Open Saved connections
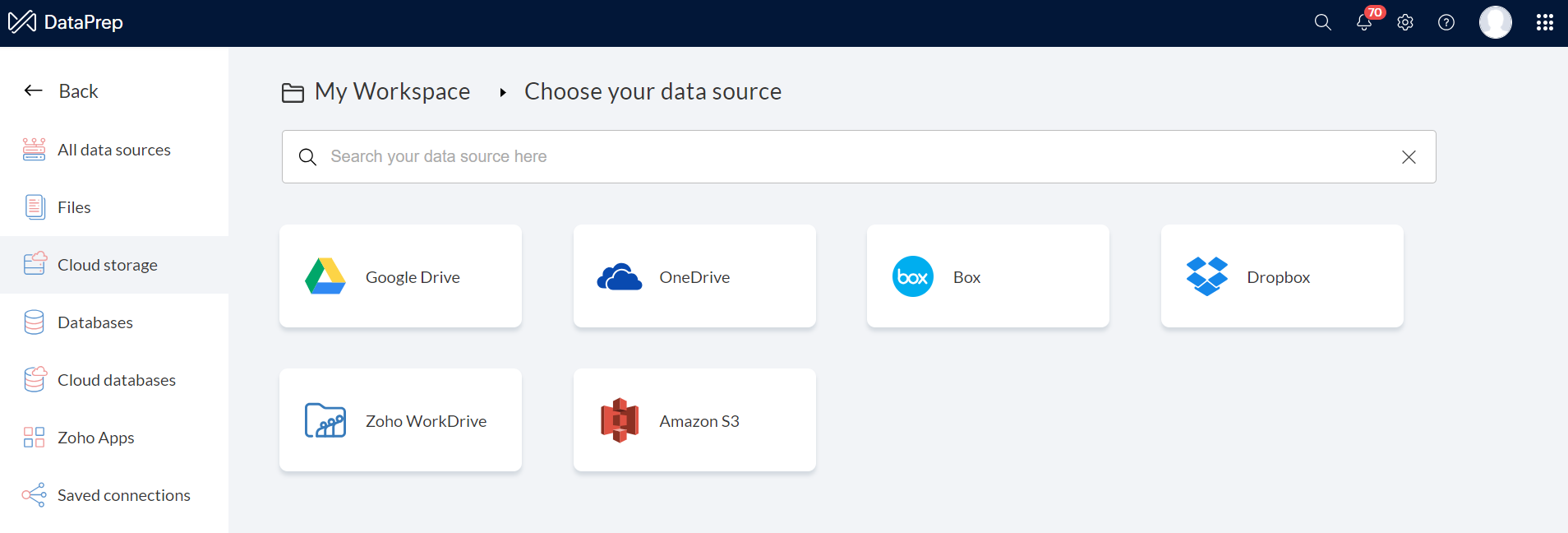The width and height of the screenshot is (1568, 533). click(x=123, y=495)
